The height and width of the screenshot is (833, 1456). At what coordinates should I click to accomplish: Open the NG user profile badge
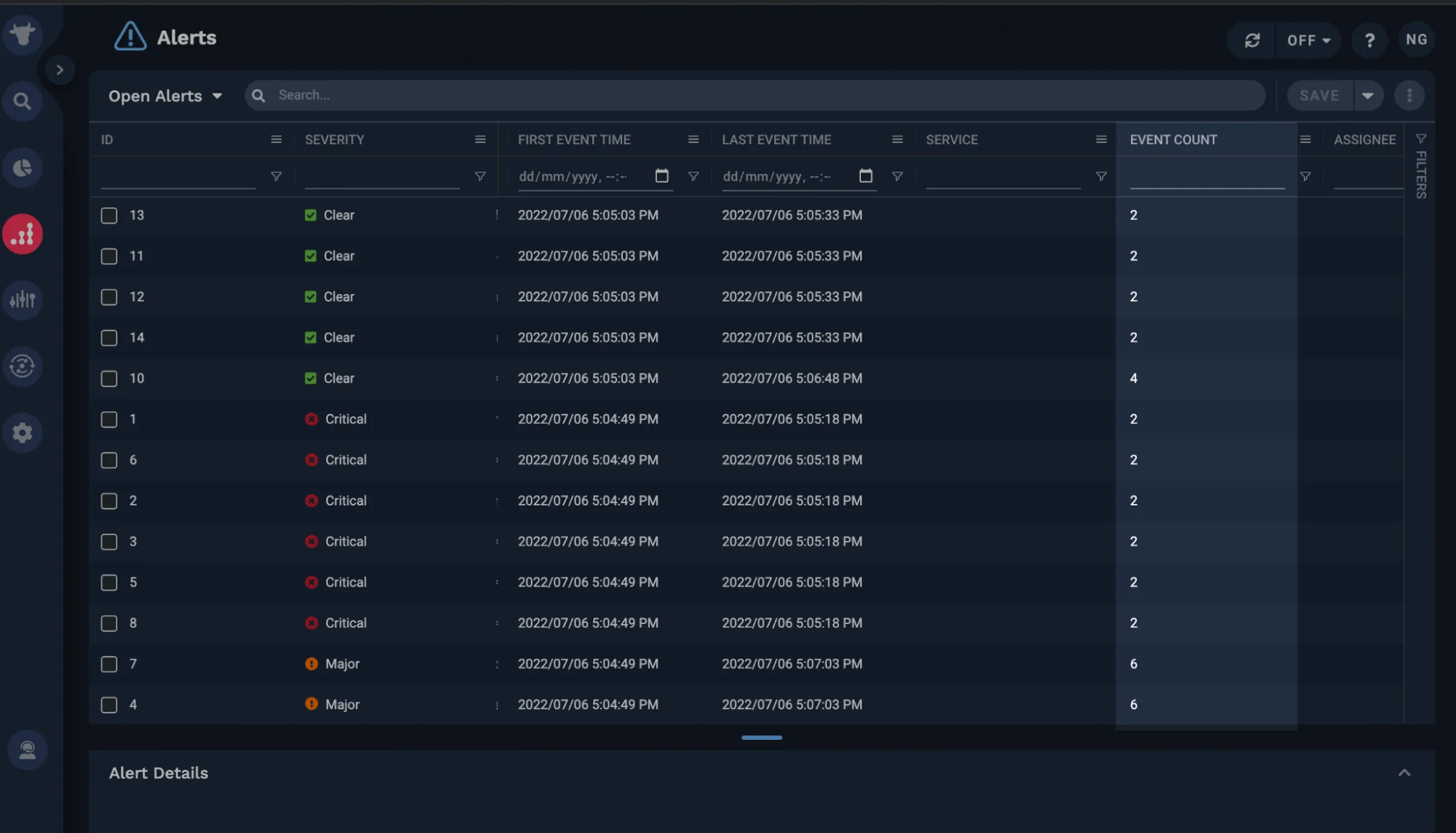(1416, 40)
